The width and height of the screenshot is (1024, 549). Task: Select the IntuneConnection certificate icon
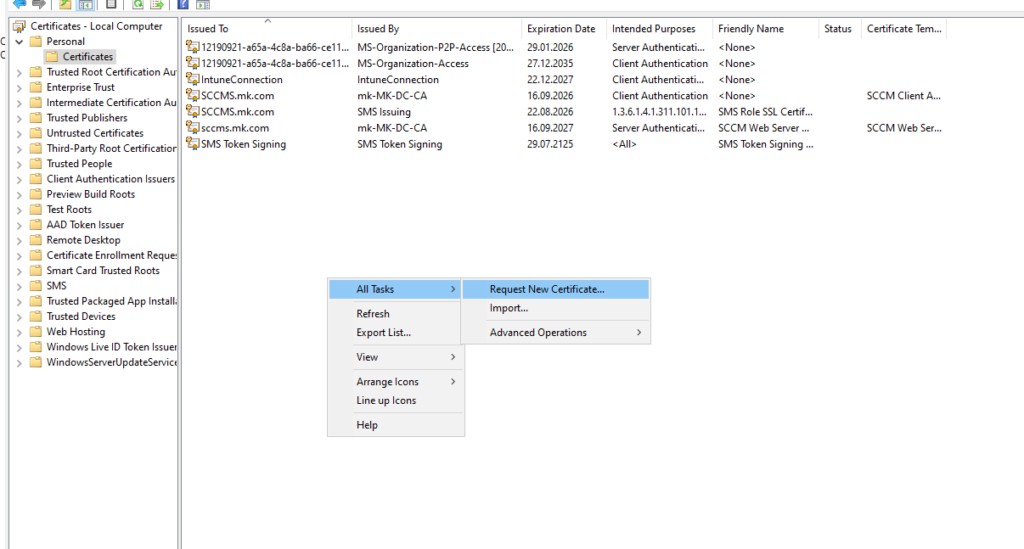tap(193, 80)
